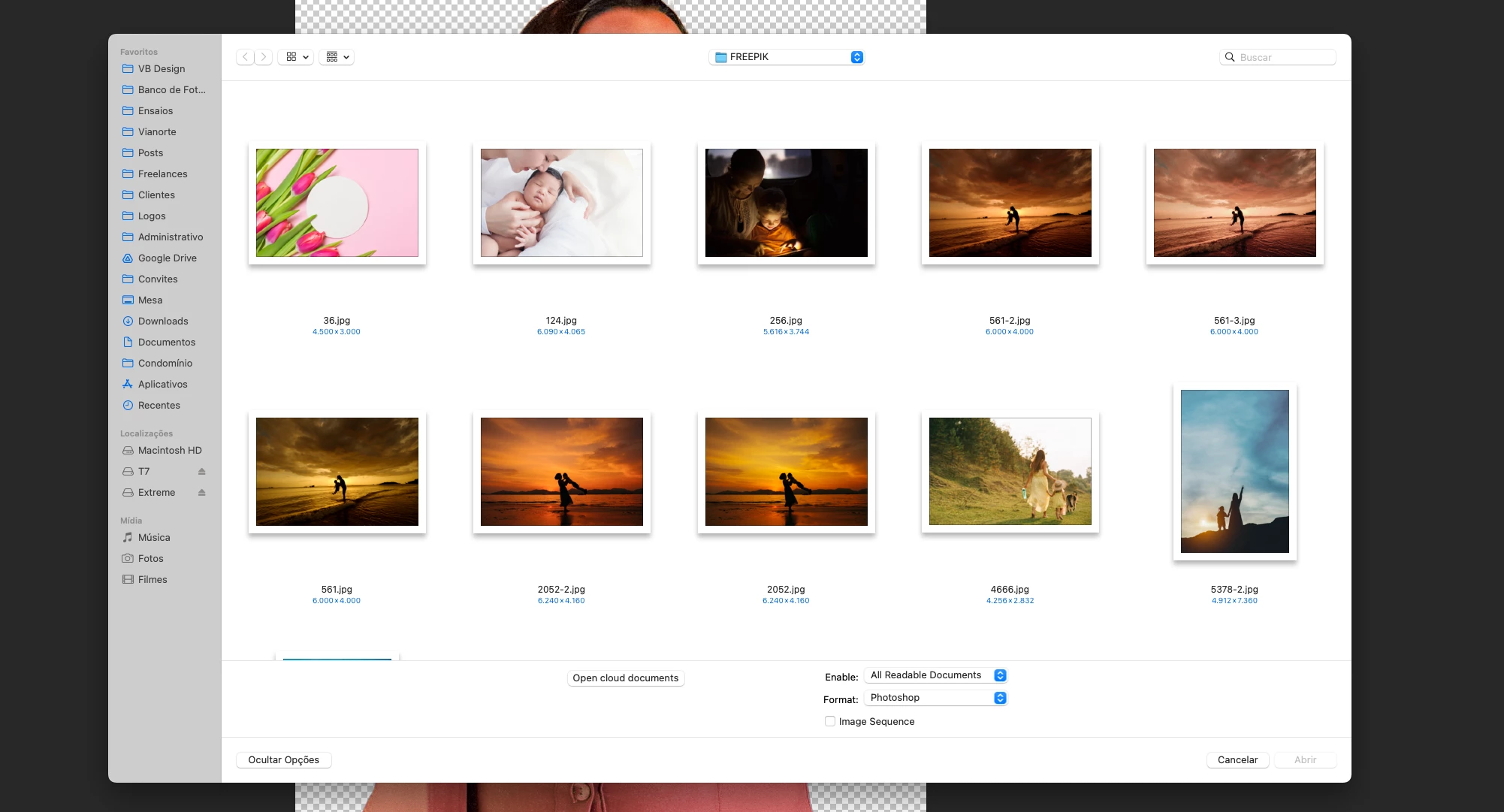Open the group-by arrangement dropdown
The height and width of the screenshot is (812, 1504).
[337, 57]
